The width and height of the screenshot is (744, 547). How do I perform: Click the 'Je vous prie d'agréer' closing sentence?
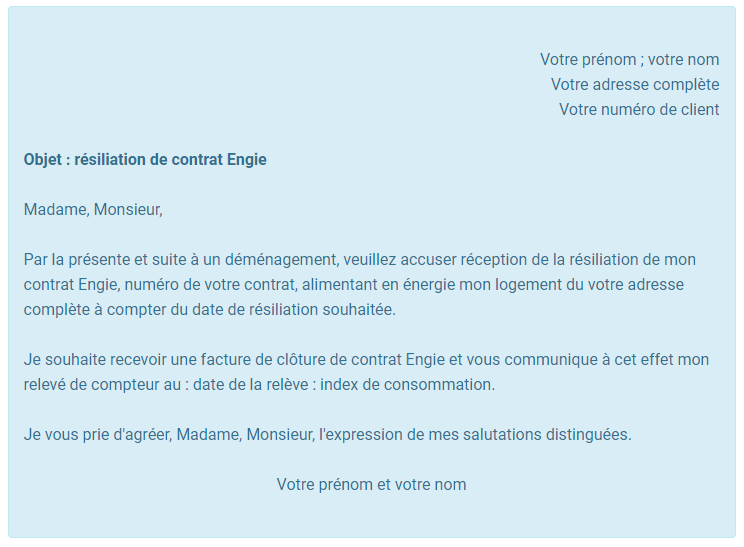(327, 435)
